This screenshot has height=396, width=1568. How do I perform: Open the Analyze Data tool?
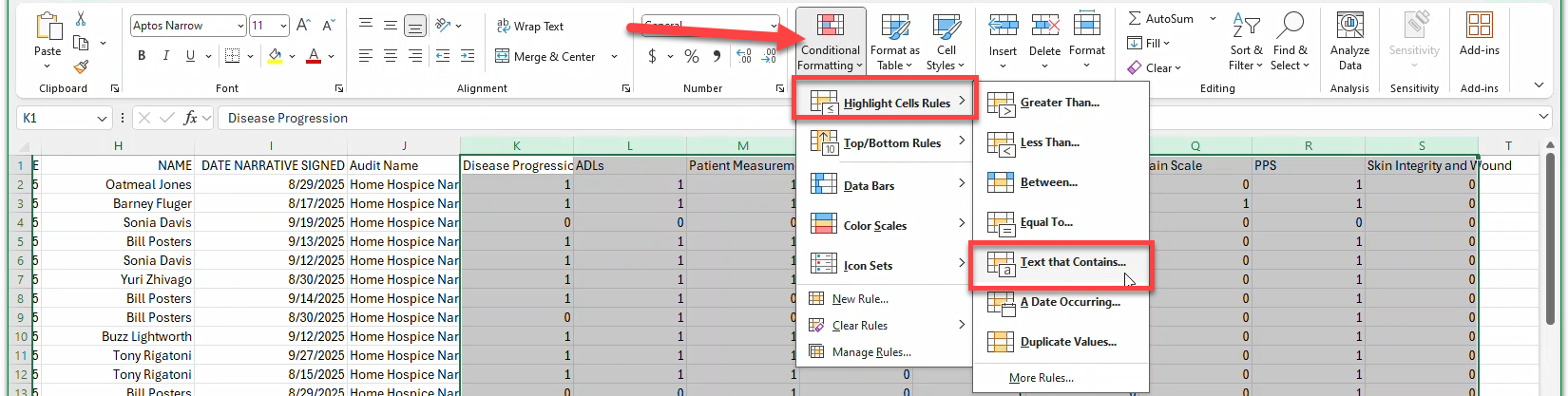pos(1349,41)
